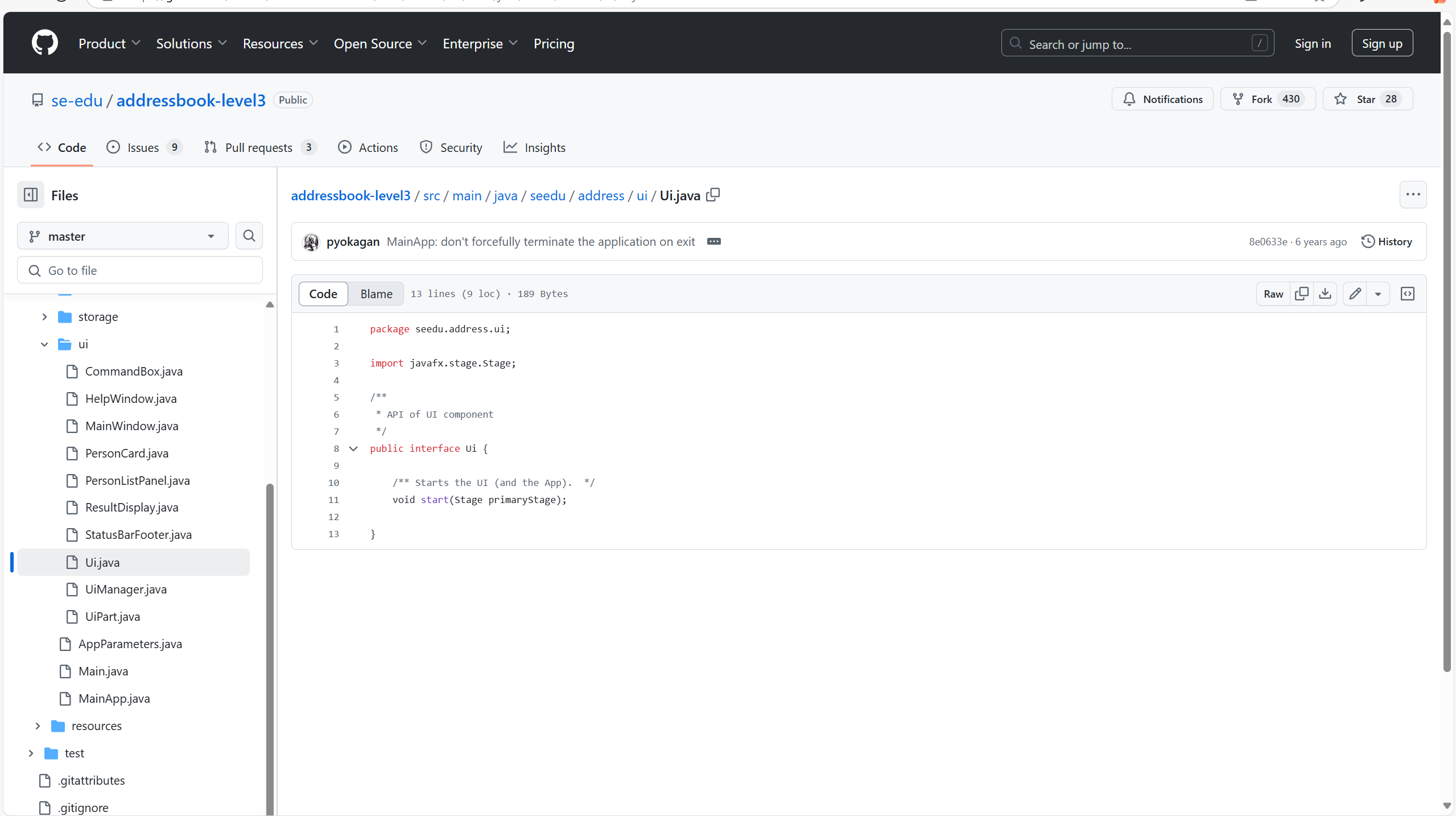Open the Product menu
This screenshot has width=1456, height=816.
[x=109, y=44]
